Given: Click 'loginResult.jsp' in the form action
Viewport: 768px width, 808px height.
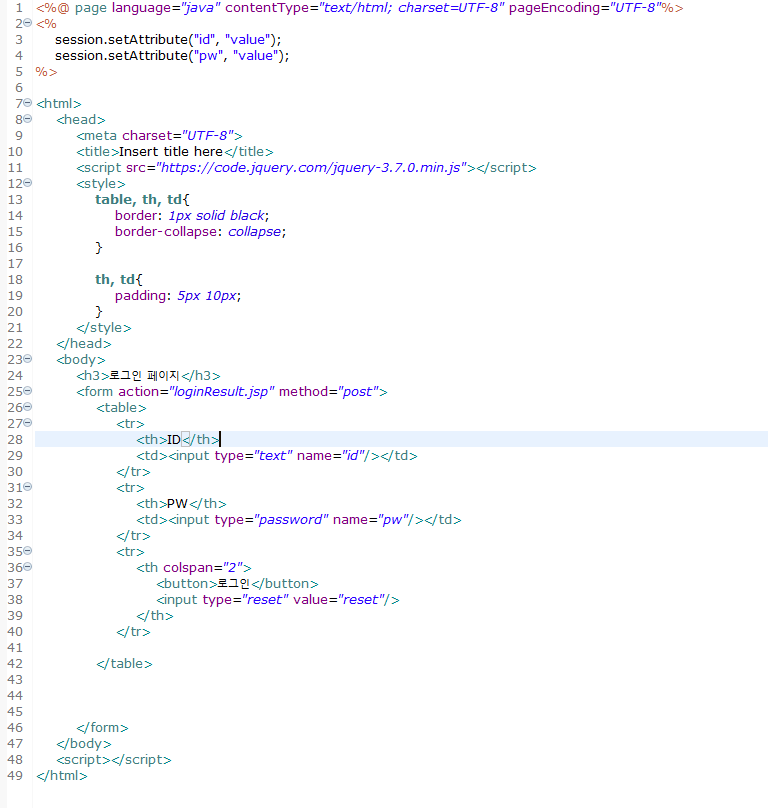Looking at the screenshot, I should [x=222, y=392].
